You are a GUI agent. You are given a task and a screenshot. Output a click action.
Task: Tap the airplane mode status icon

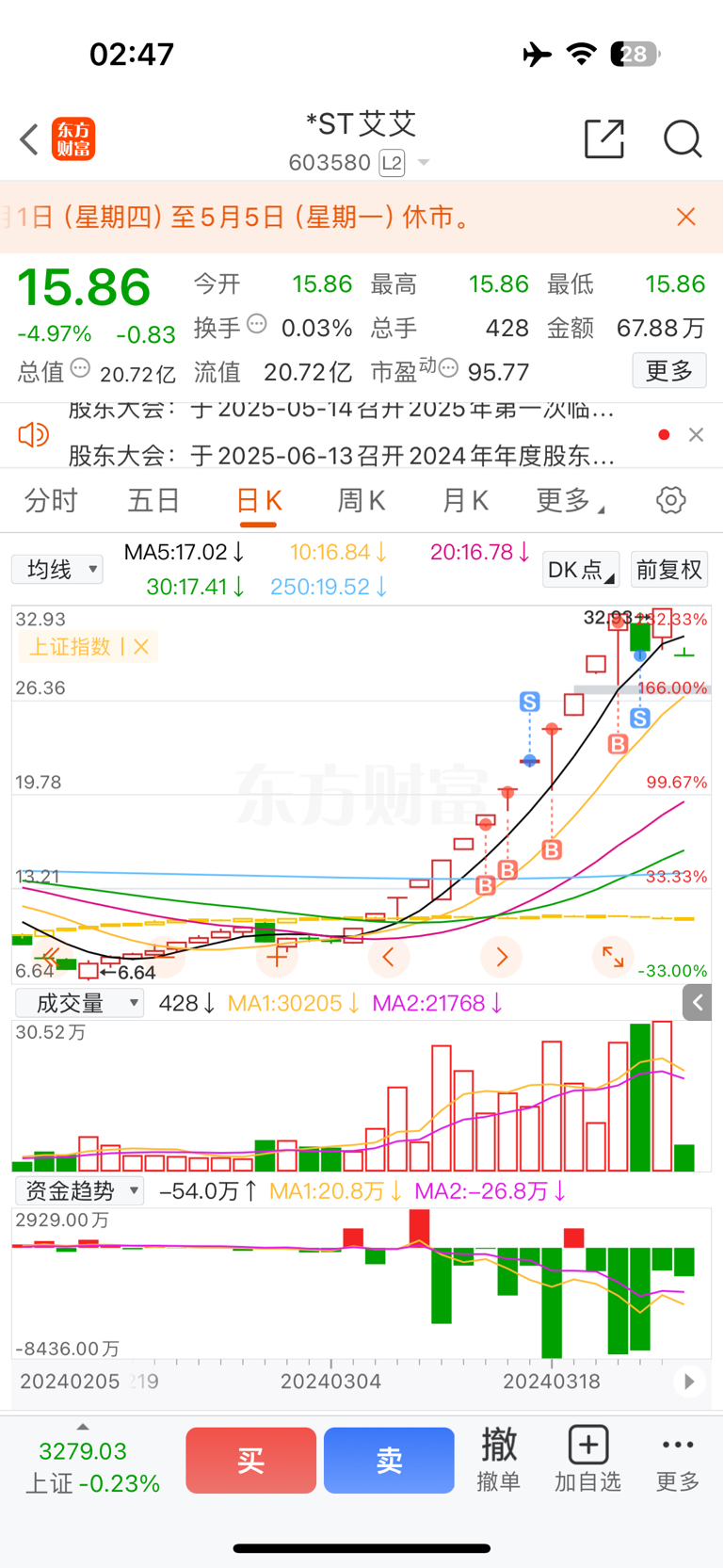tap(537, 54)
